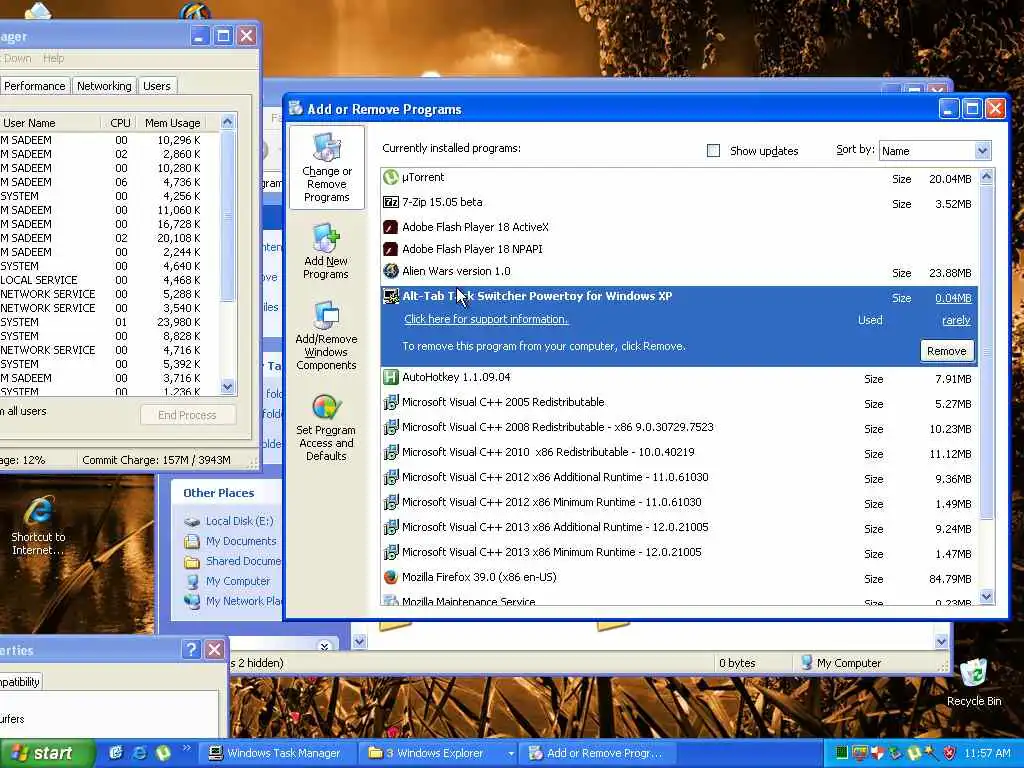Expand the Windows Explorer taskbar group arrow
1024x768 pixels.
click(x=511, y=754)
